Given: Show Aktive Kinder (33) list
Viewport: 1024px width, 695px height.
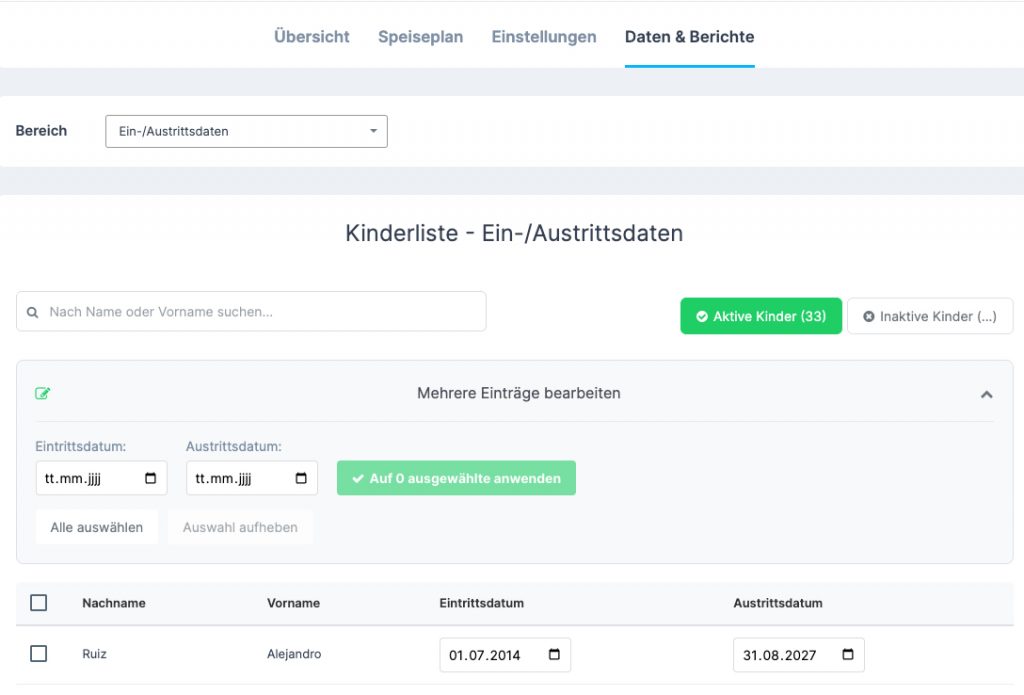Looking at the screenshot, I should click(760, 316).
